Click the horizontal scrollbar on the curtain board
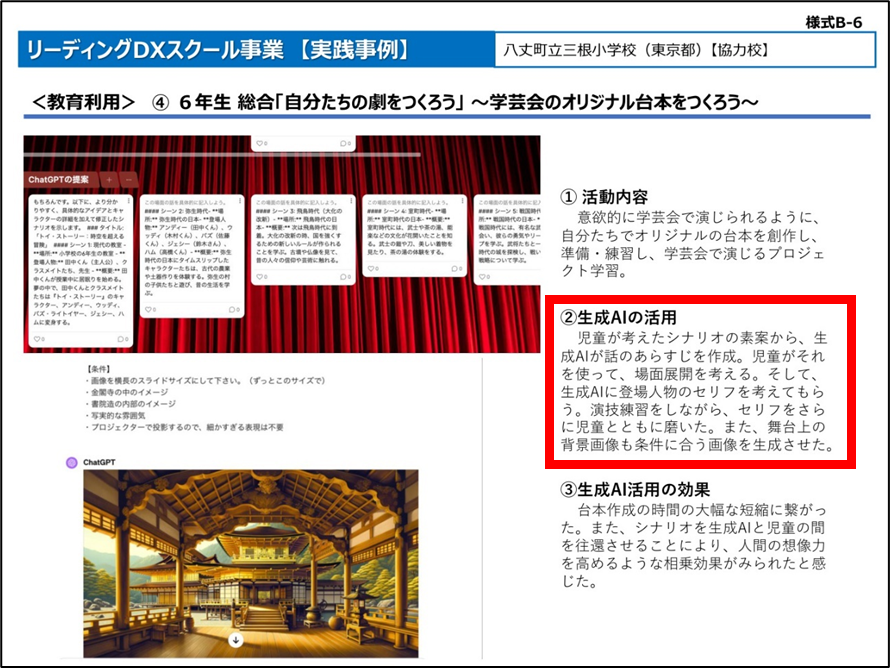Screen dimensions: 890x668 click(222, 154)
